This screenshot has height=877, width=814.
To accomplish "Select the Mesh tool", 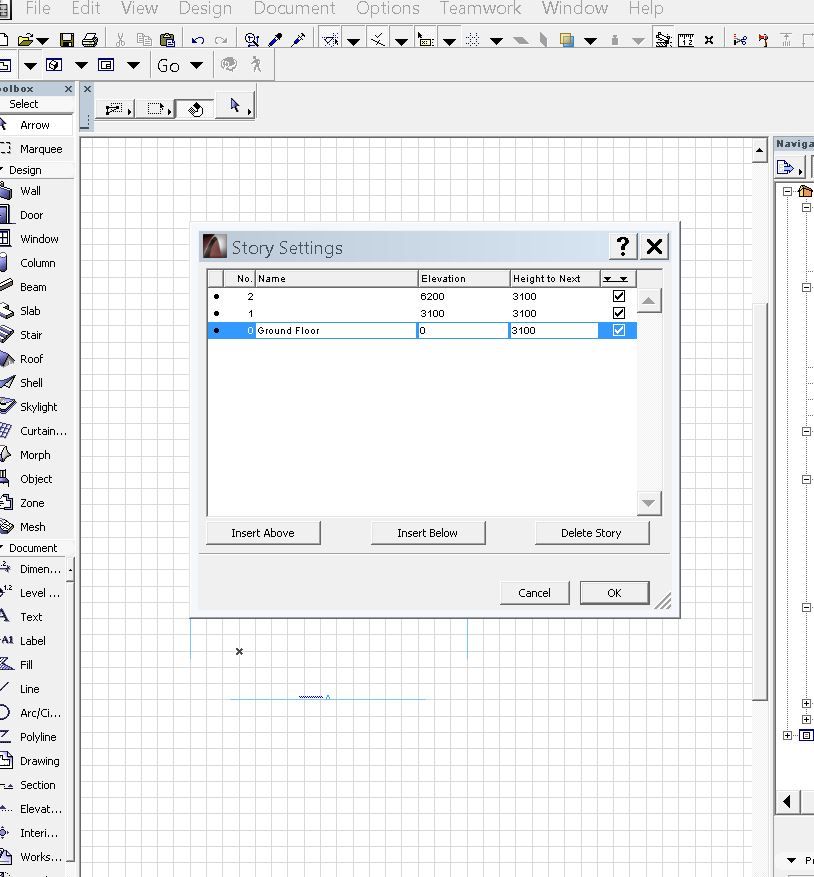I will (x=32, y=527).
